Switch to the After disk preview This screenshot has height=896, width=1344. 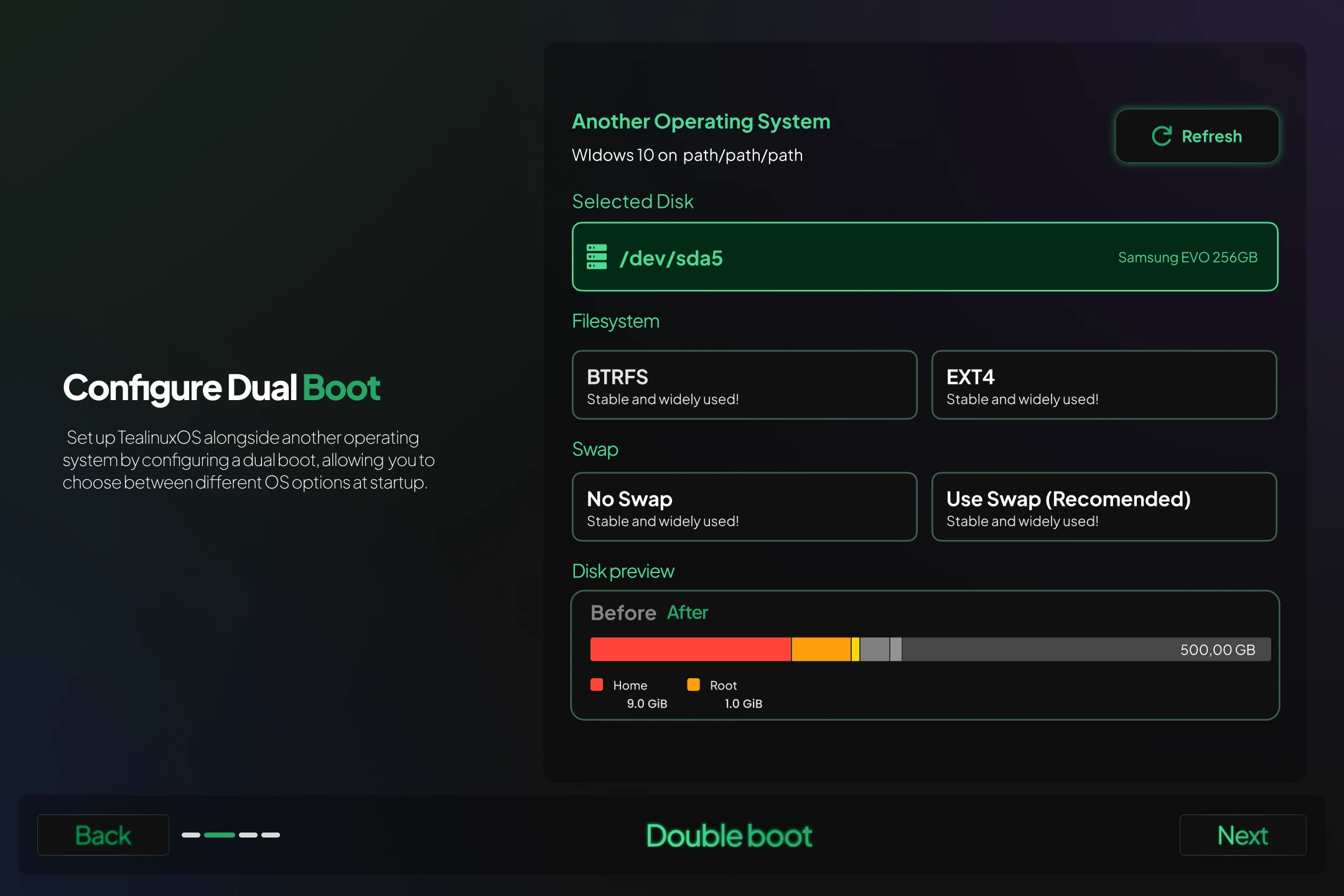[687, 612]
